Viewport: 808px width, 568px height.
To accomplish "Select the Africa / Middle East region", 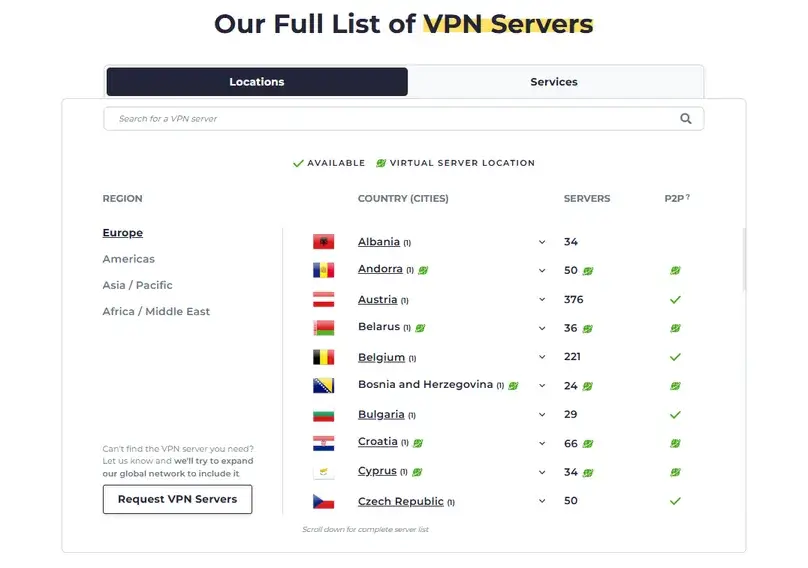I will point(156,311).
